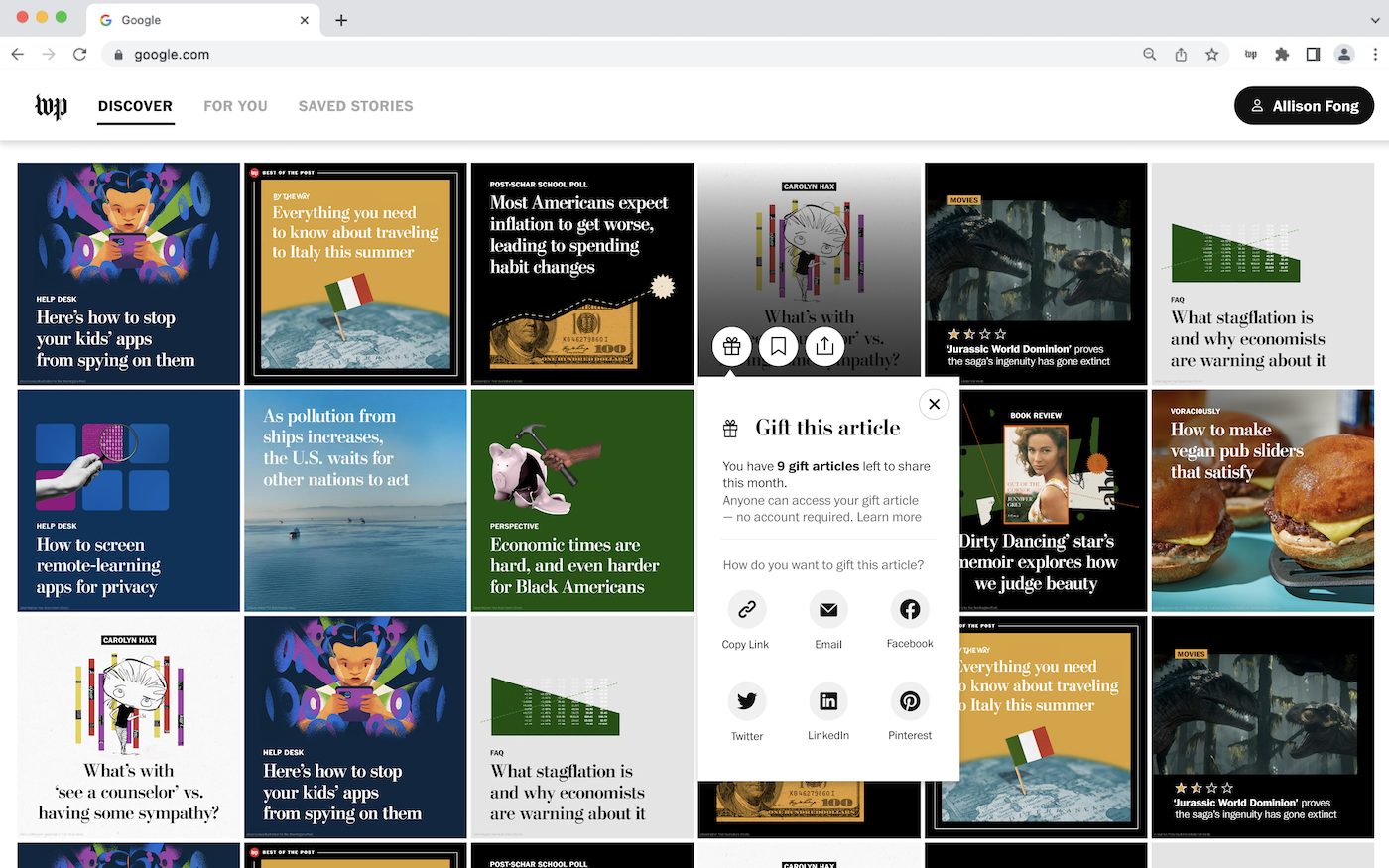The width and height of the screenshot is (1389, 868).
Task: Open a new browser tab
Action: point(341,20)
